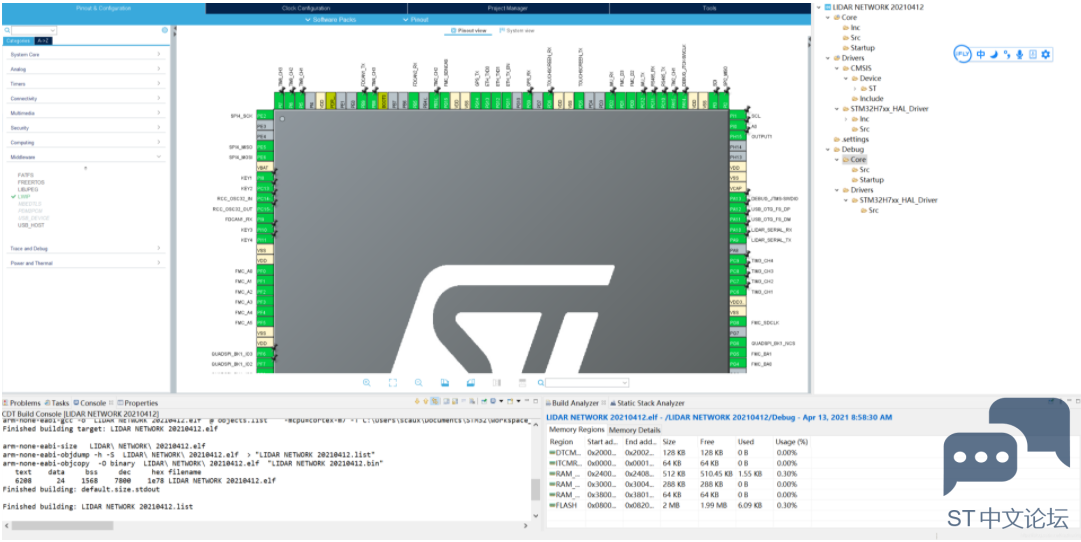Image resolution: width=1081 pixels, height=542 pixels.
Task: Select the LIBJPEG middleware entry
Action: click(x=27, y=189)
